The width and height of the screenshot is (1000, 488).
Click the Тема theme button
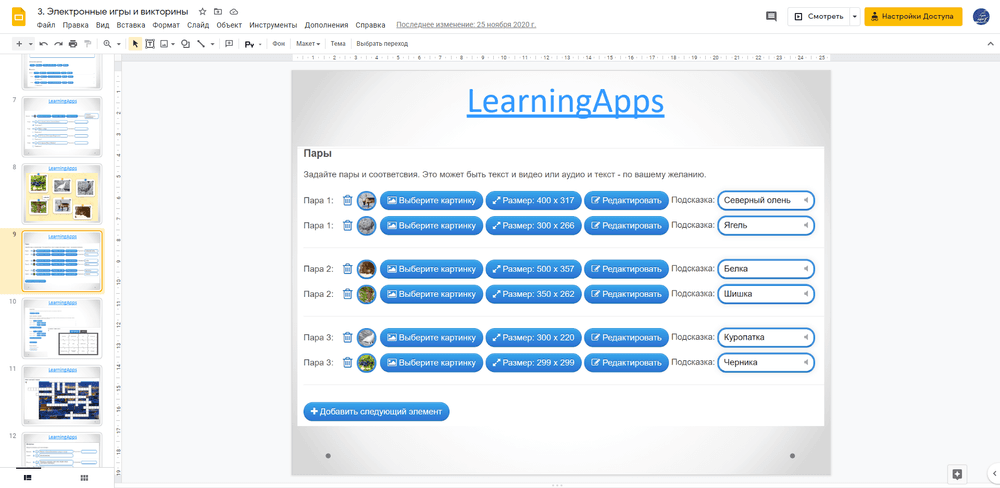[338, 44]
